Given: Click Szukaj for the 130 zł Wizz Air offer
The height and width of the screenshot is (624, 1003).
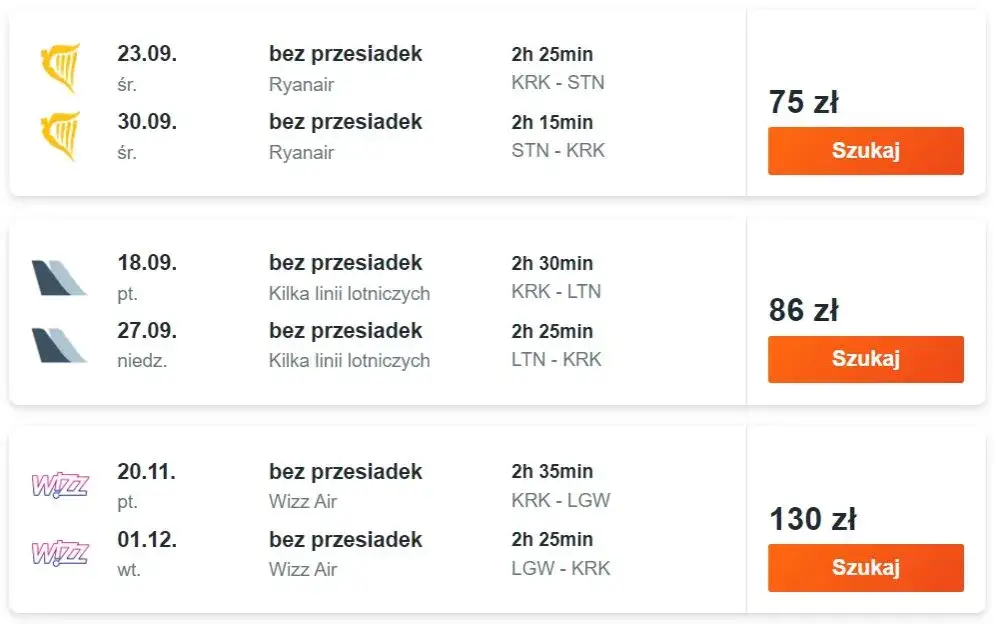Looking at the screenshot, I should coord(865,568).
